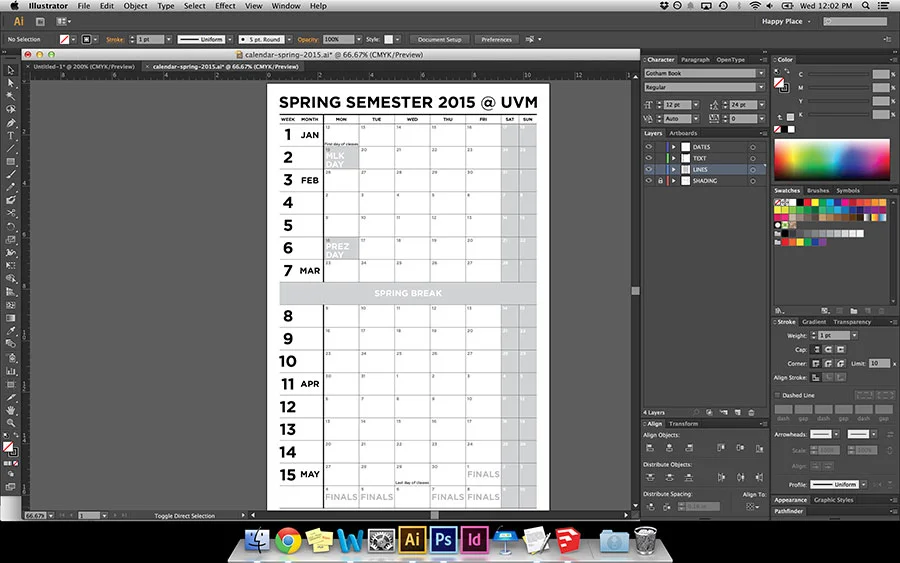Pick the Lasso tool
This screenshot has height=563, width=900.
10,109
